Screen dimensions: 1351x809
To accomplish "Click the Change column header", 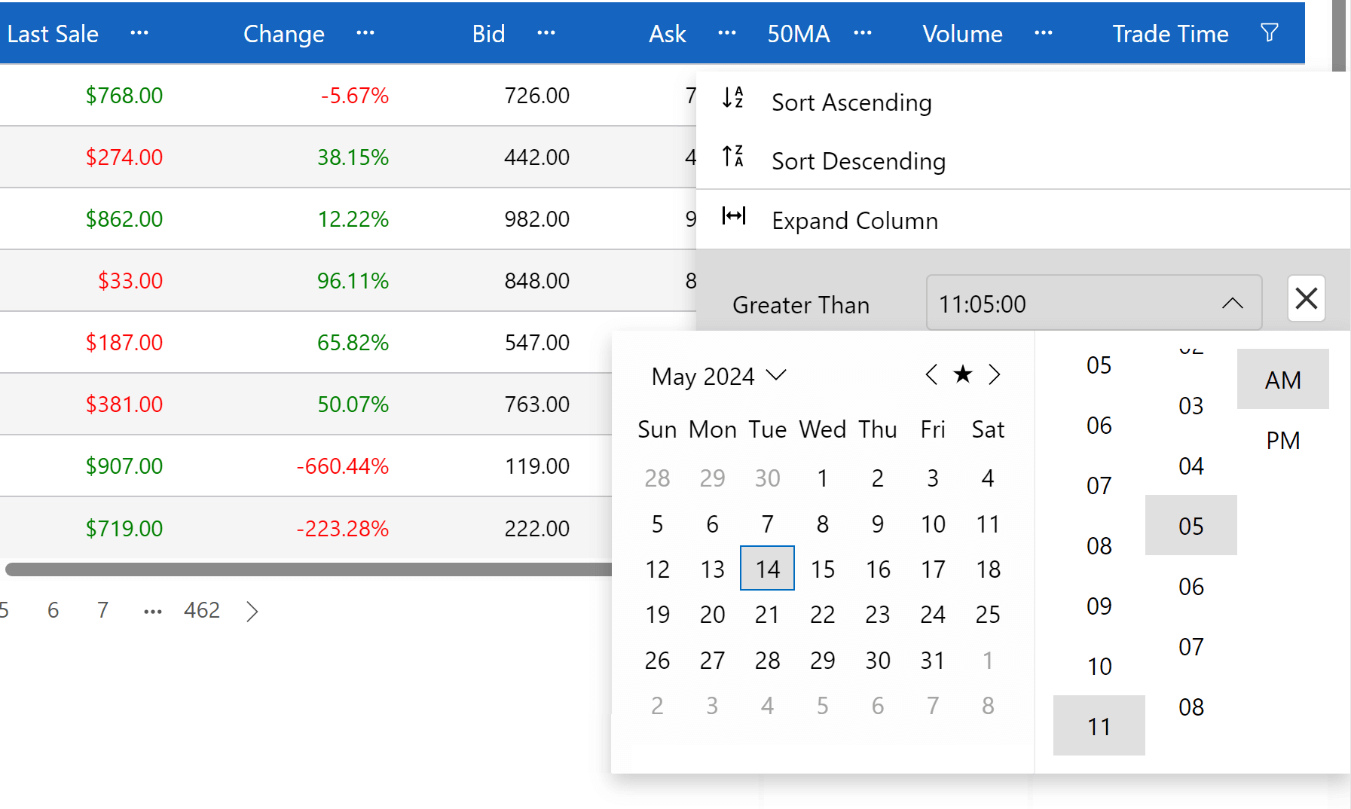I will [284, 33].
